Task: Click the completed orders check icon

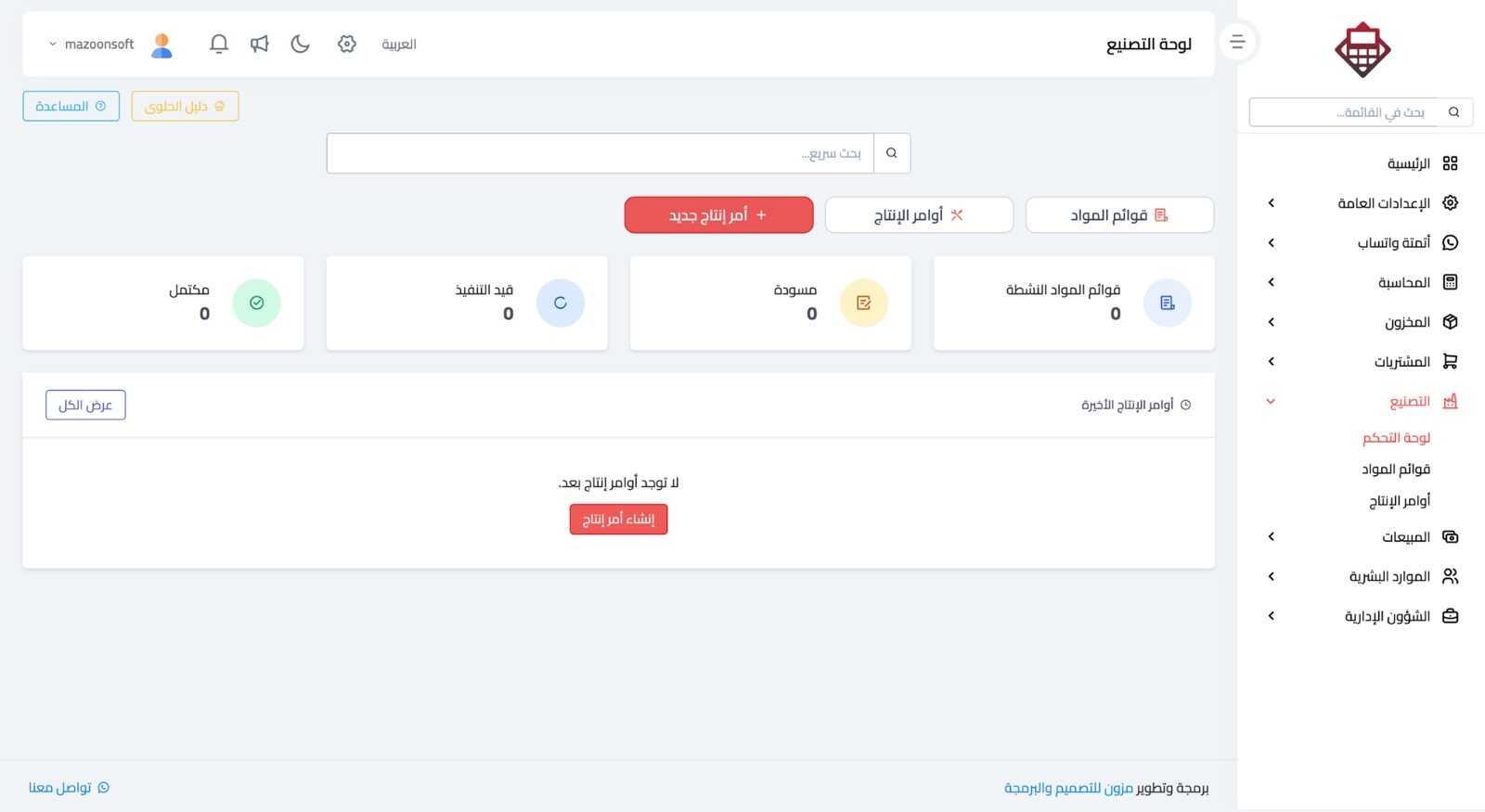Action: coord(257,303)
